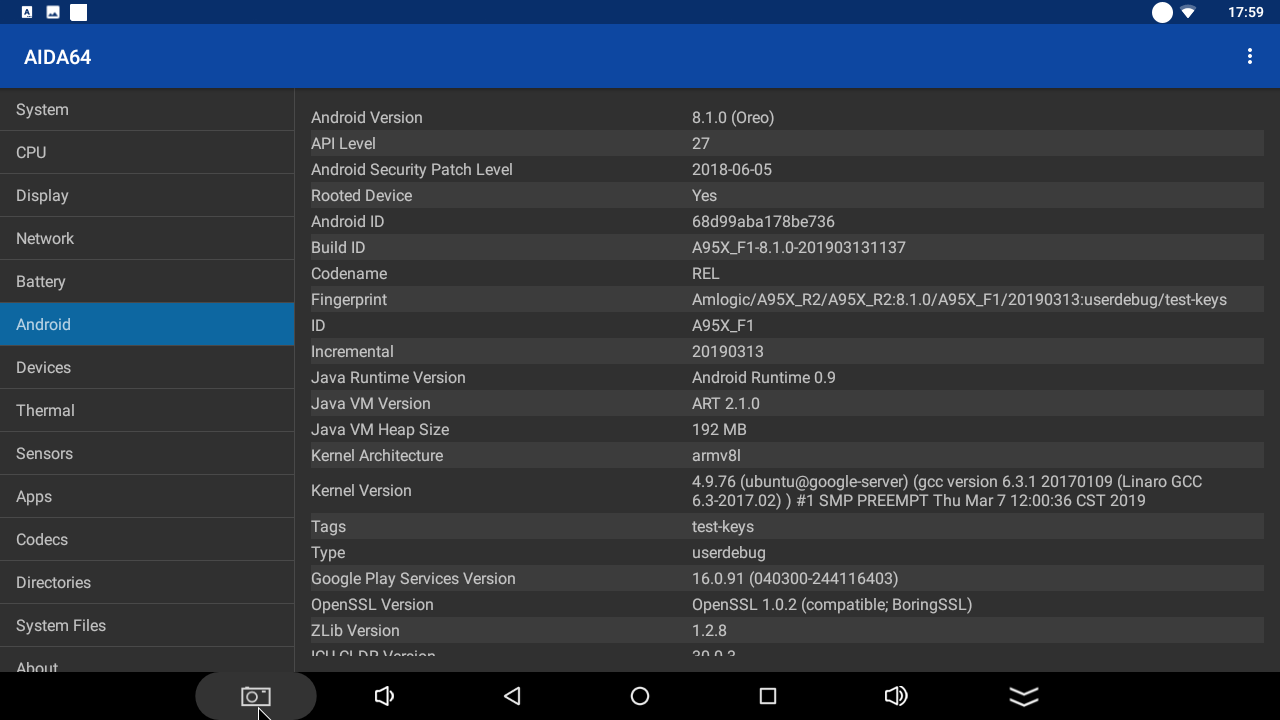Select the Java VM Version label
This screenshot has width=1280, height=720.
371,404
